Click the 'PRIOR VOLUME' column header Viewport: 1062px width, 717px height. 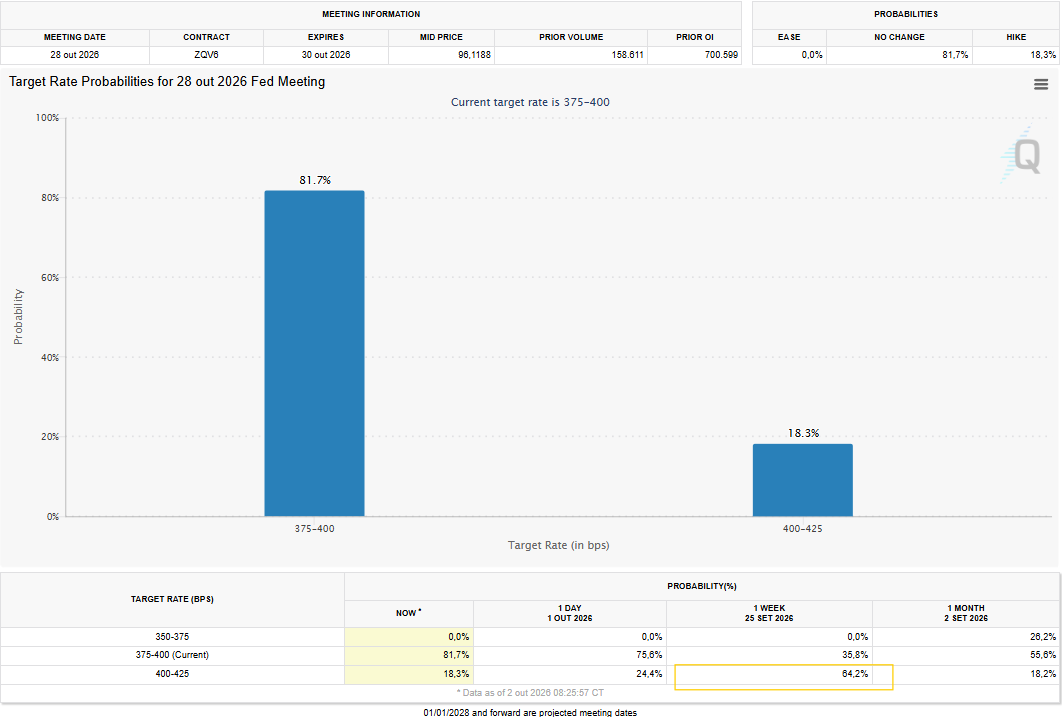571,37
